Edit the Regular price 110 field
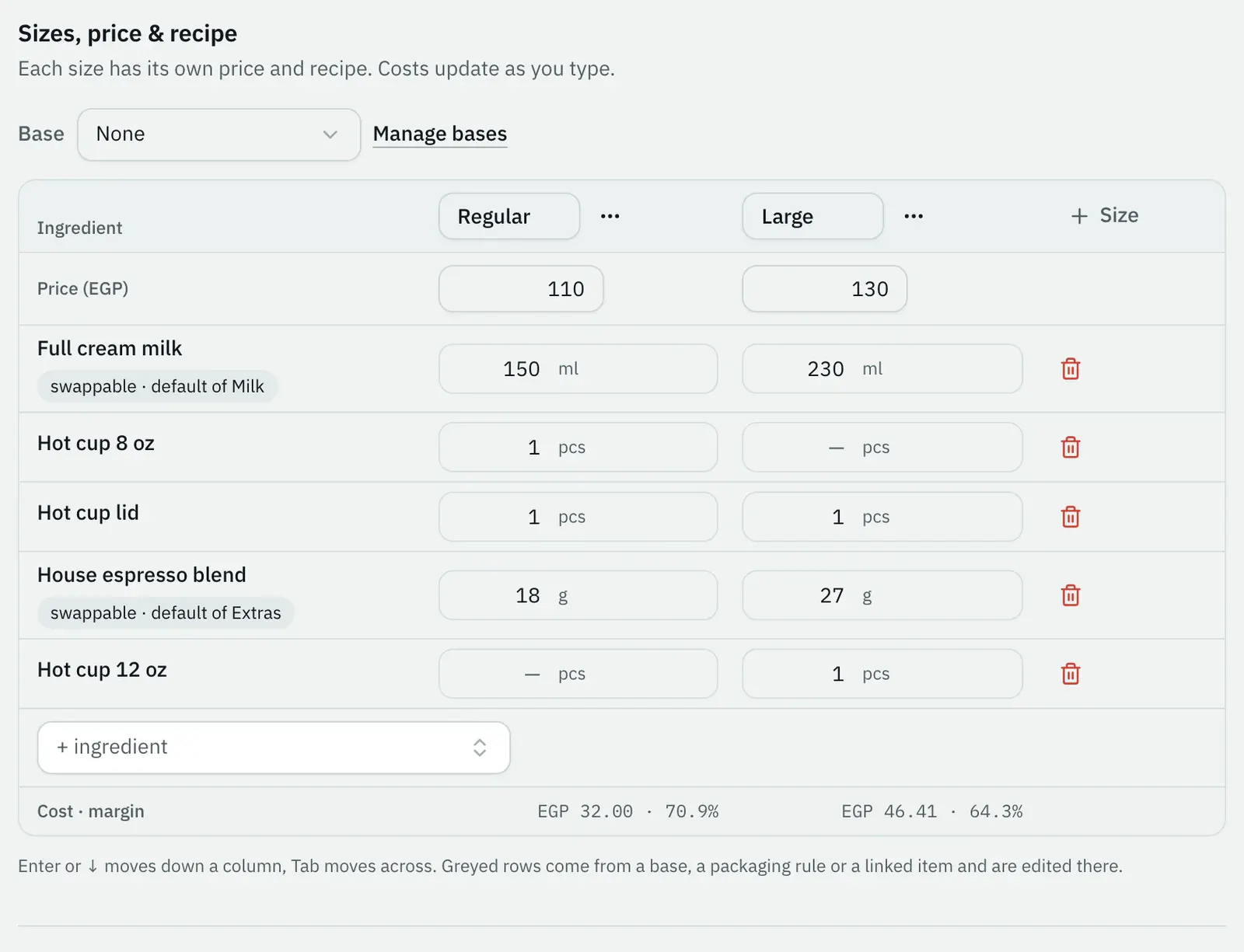Screen dimensions: 1244x952 coord(521,289)
